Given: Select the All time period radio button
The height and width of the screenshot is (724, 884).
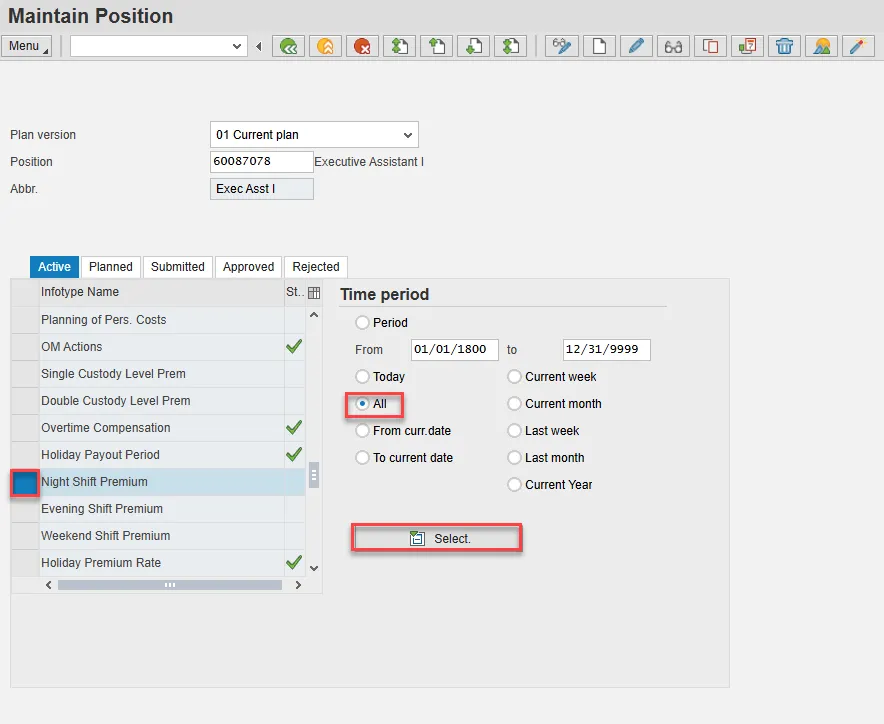Looking at the screenshot, I should 363,404.
